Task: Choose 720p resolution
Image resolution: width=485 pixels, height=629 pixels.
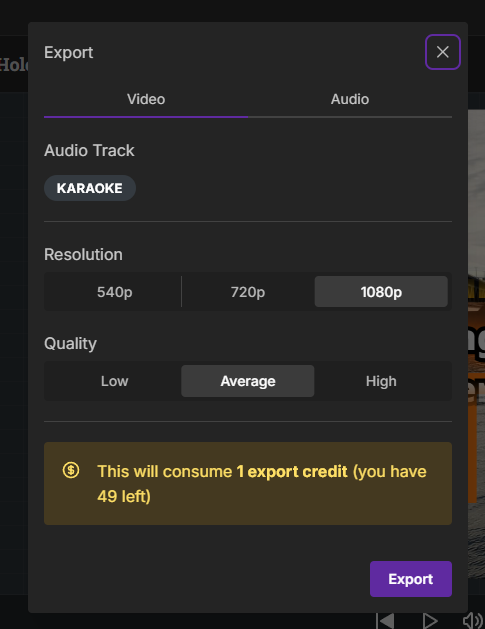Action: [248, 292]
